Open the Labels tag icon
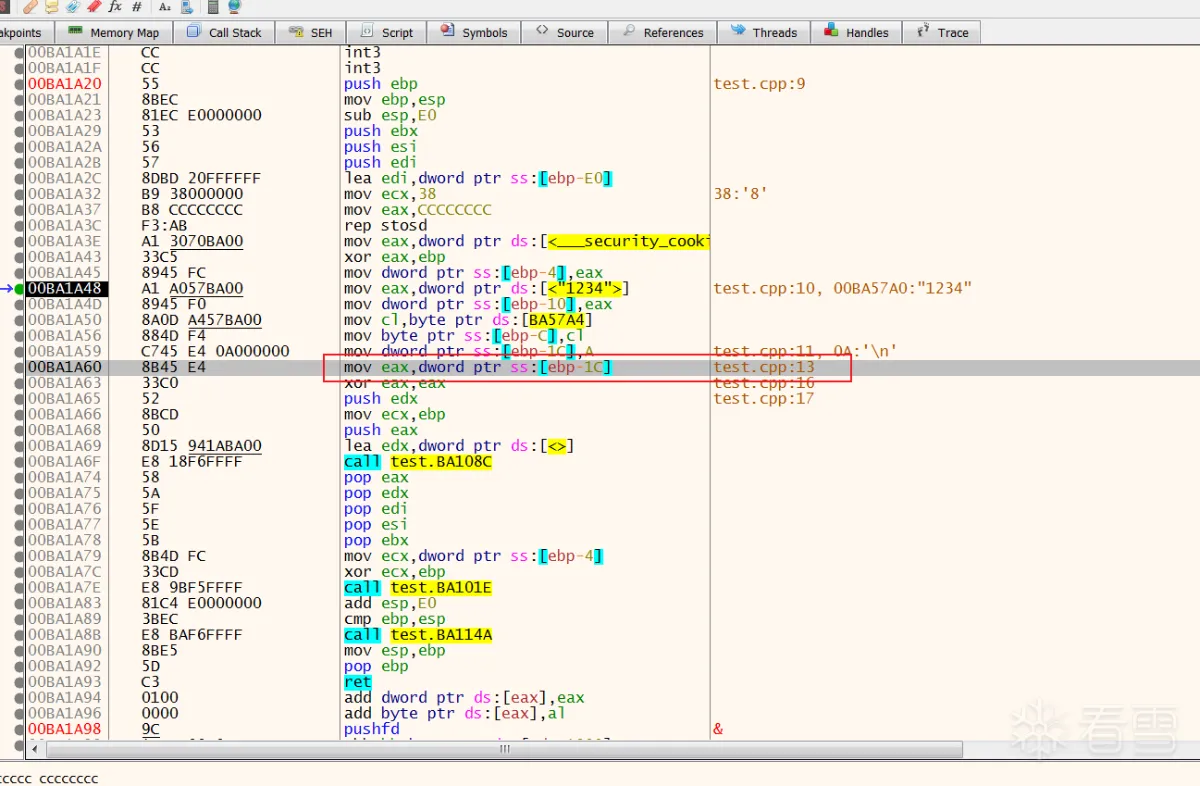This screenshot has height=786, width=1200. (x=73, y=6)
